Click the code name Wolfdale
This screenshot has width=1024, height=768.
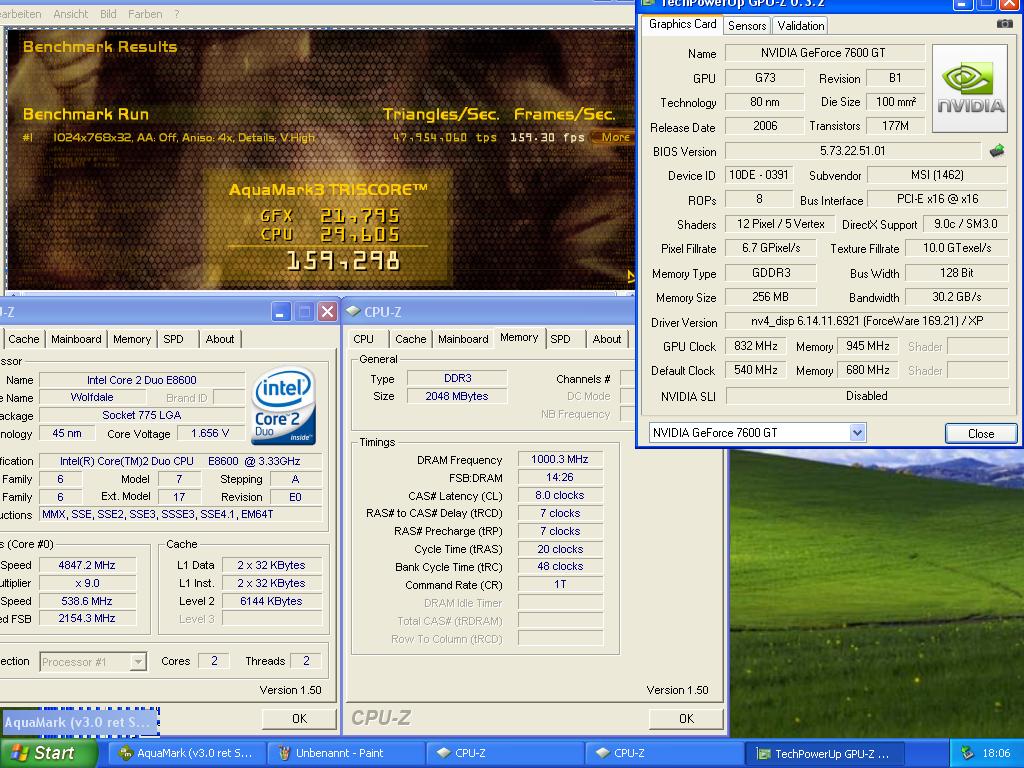[x=92, y=397]
